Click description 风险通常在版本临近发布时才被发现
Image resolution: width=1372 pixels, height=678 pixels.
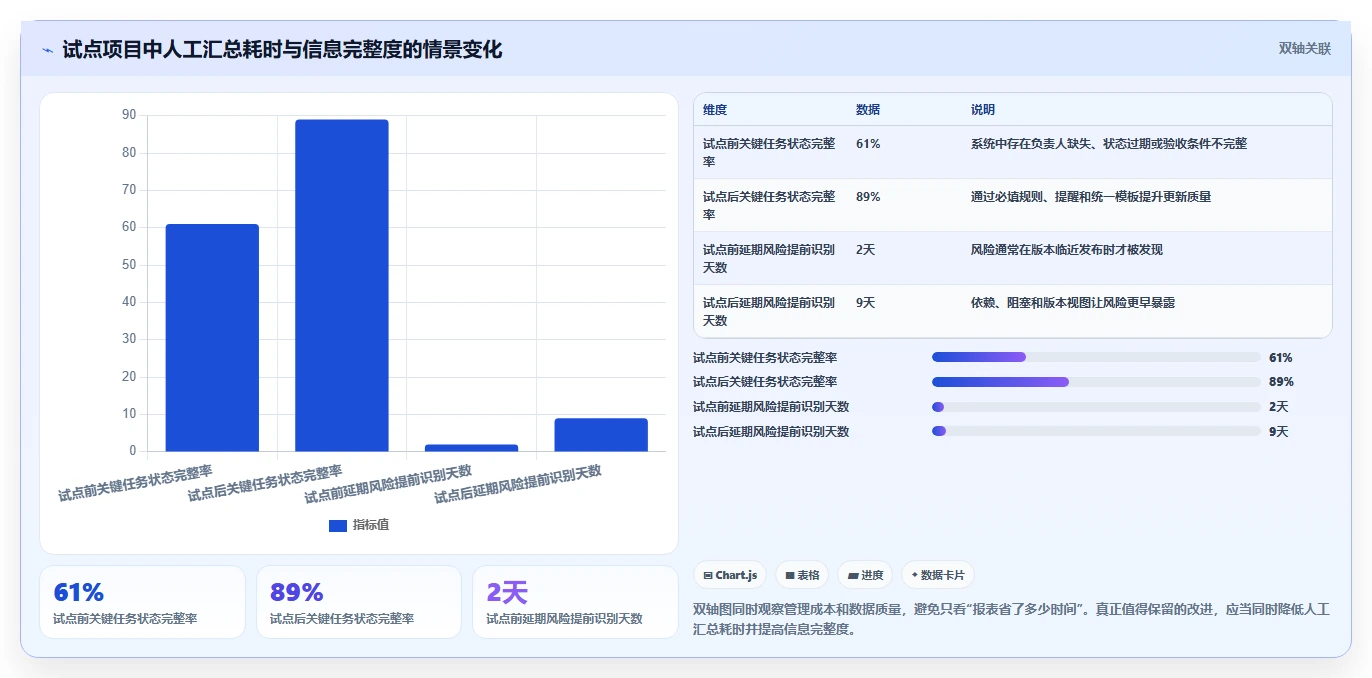pos(1067,250)
